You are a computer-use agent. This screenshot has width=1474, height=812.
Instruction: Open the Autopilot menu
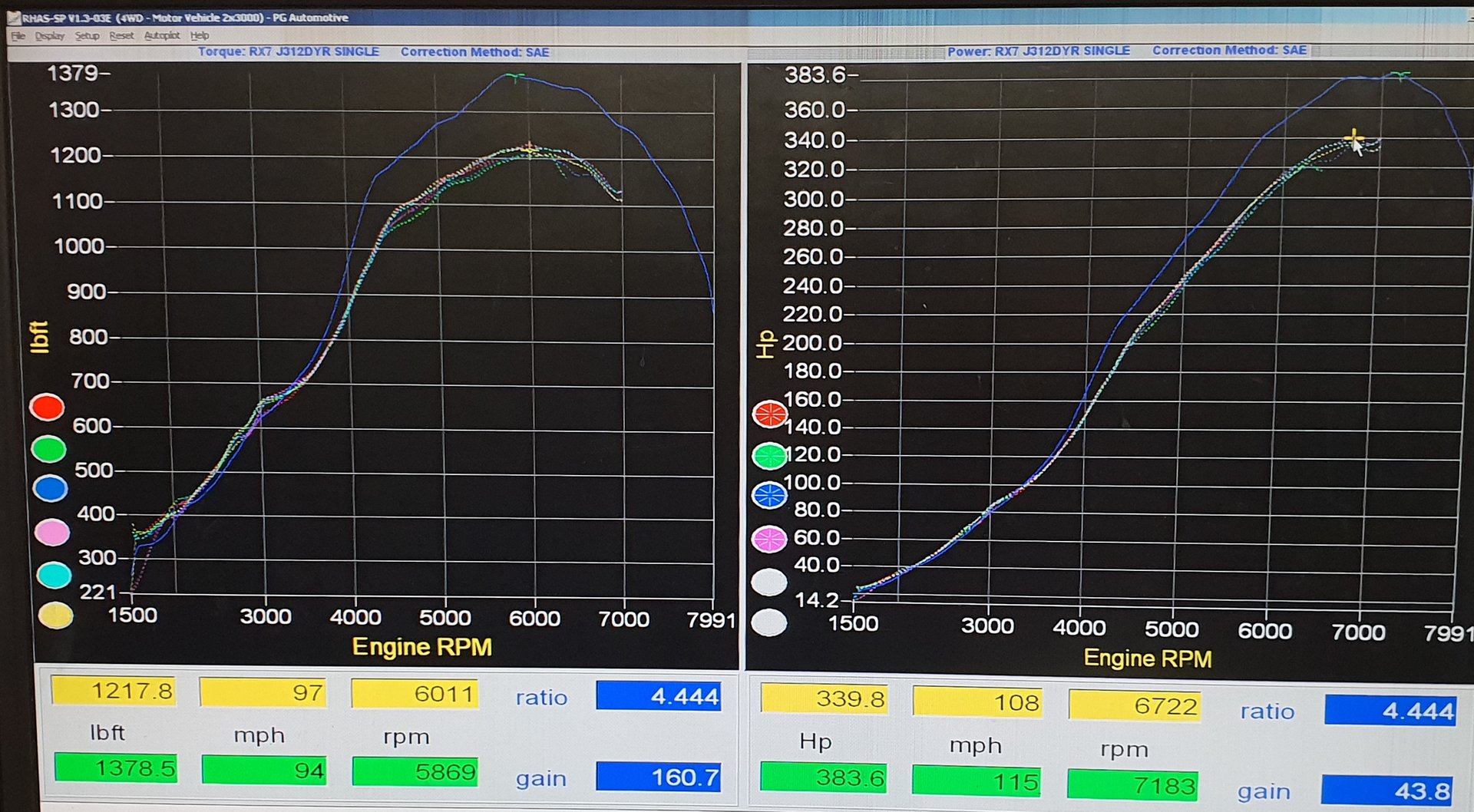point(162,35)
